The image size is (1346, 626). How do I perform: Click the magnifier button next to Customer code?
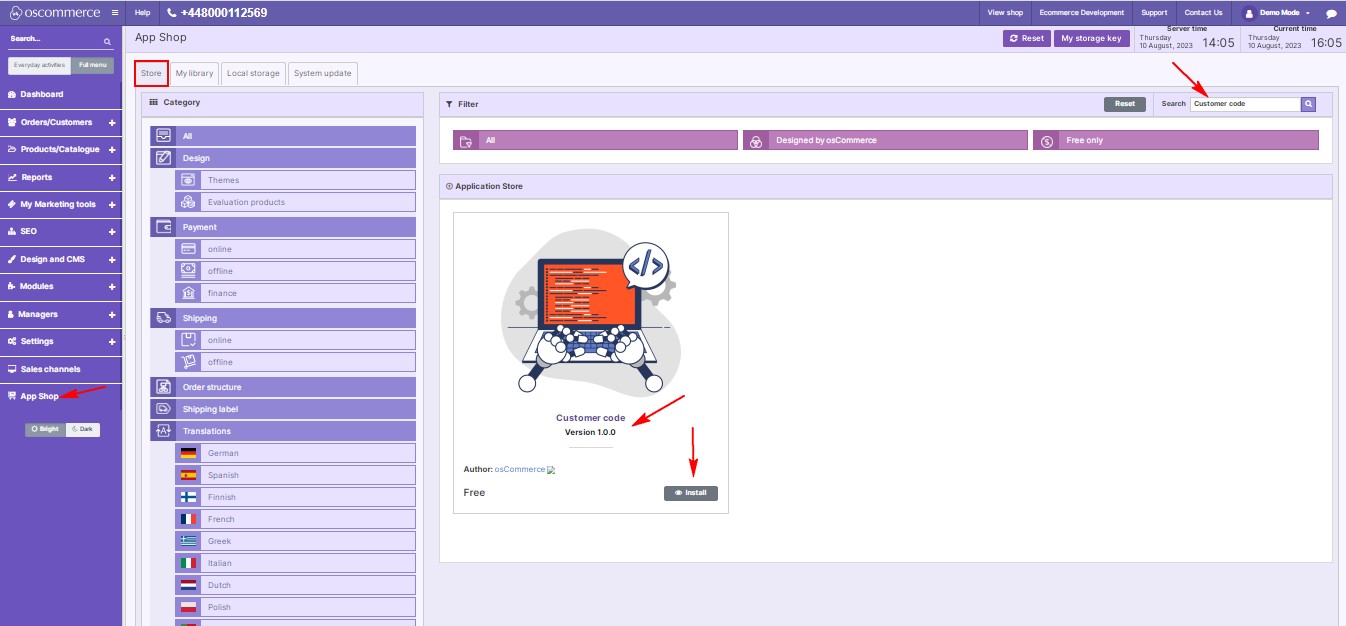pos(1308,104)
